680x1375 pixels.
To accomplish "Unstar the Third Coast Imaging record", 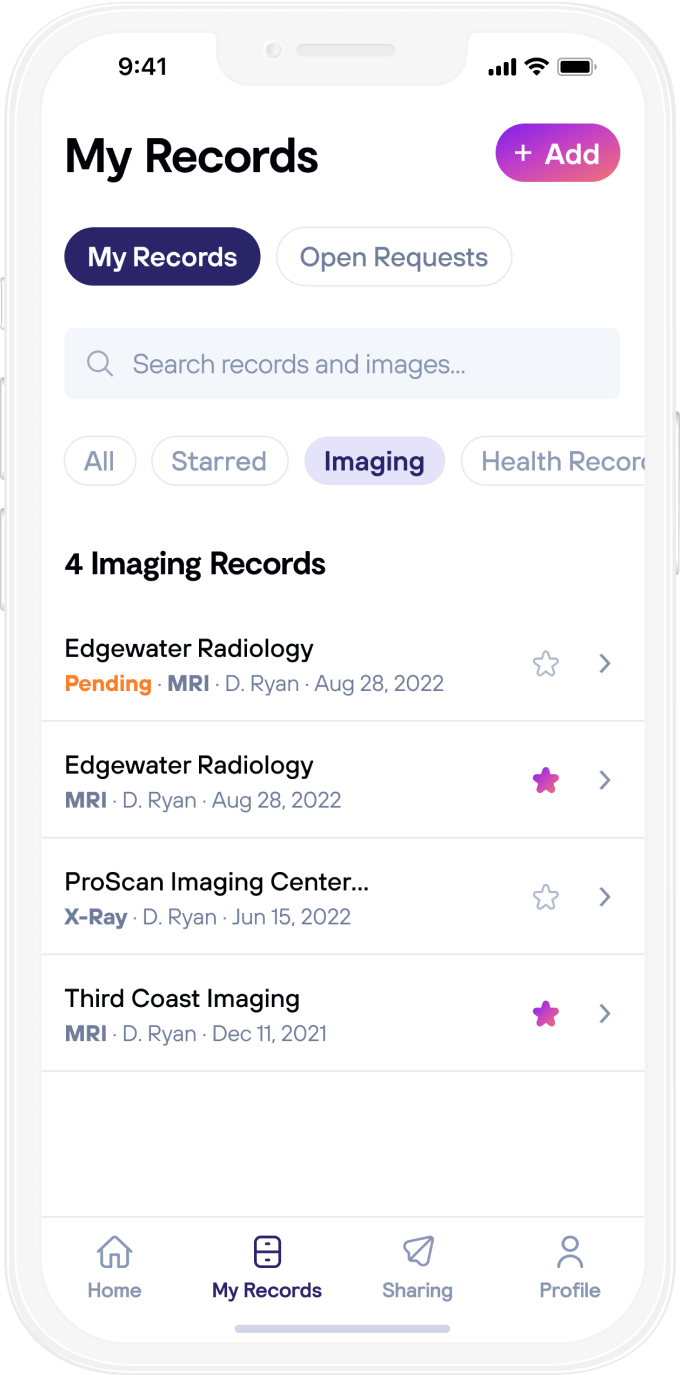I will coord(545,1013).
